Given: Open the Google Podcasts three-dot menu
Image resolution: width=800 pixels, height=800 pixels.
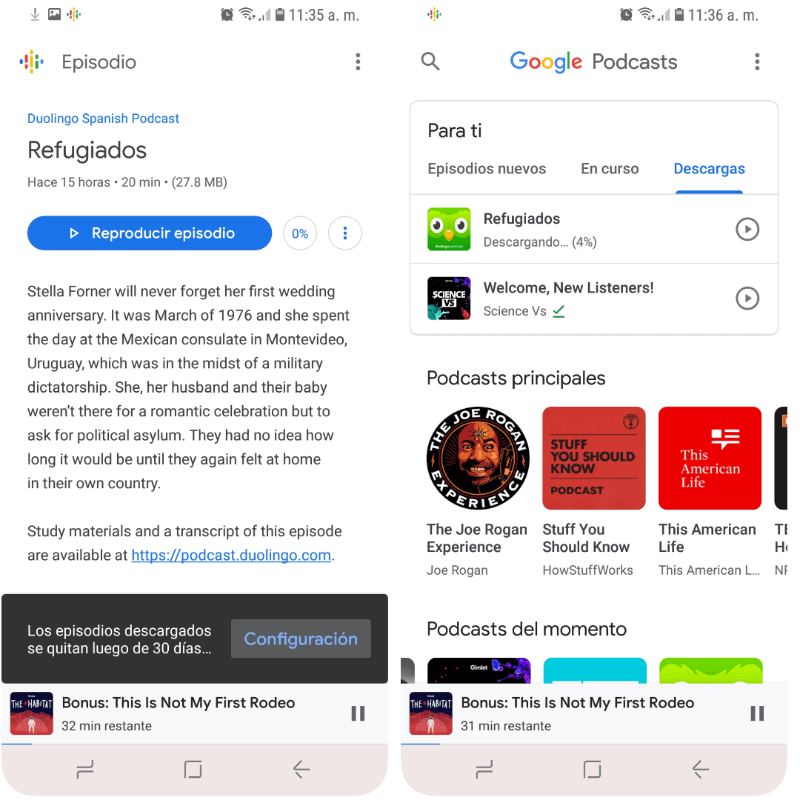Looking at the screenshot, I should (757, 62).
